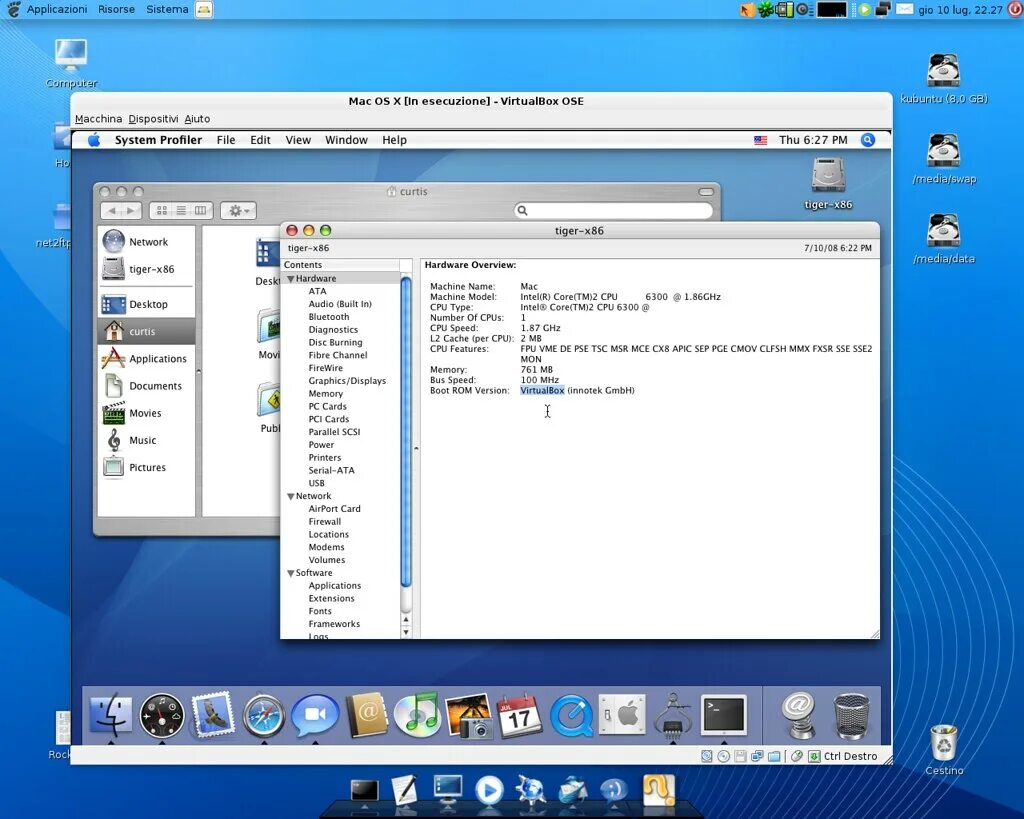The image size is (1024, 819).
Task: Select Extensions under Software
Action: pyautogui.click(x=331, y=598)
